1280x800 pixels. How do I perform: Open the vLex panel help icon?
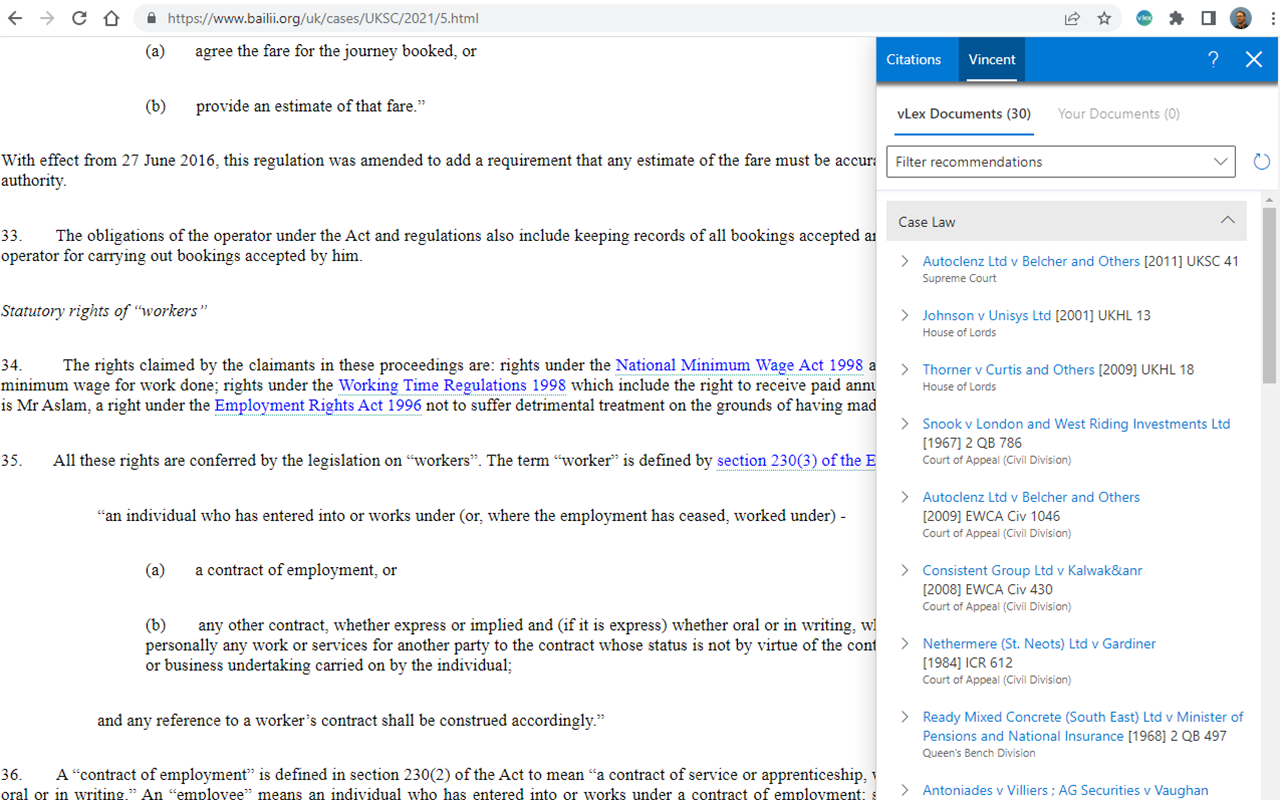pyautogui.click(x=1213, y=59)
